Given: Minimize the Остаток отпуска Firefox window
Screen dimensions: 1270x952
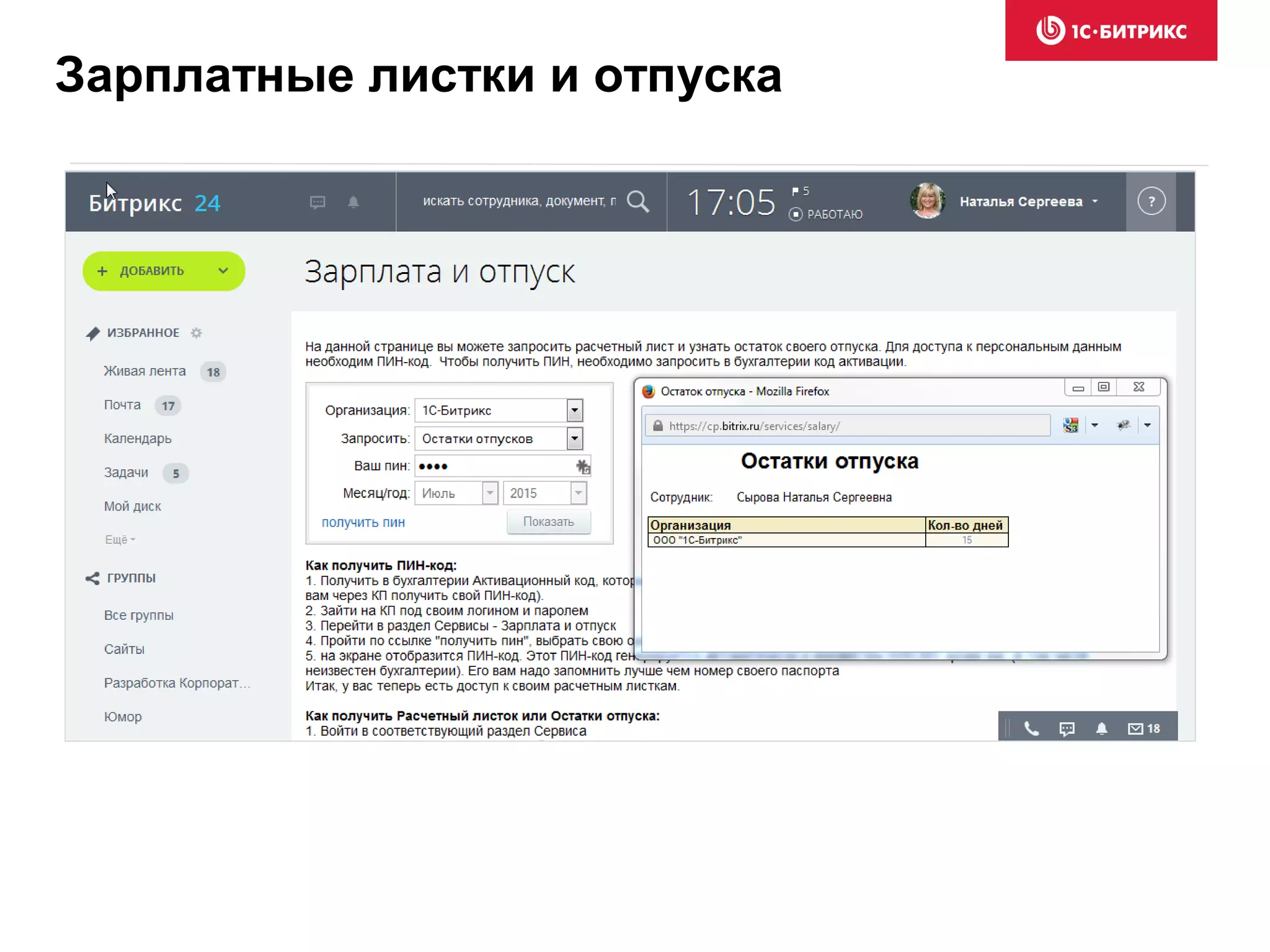Looking at the screenshot, I should [x=1078, y=388].
